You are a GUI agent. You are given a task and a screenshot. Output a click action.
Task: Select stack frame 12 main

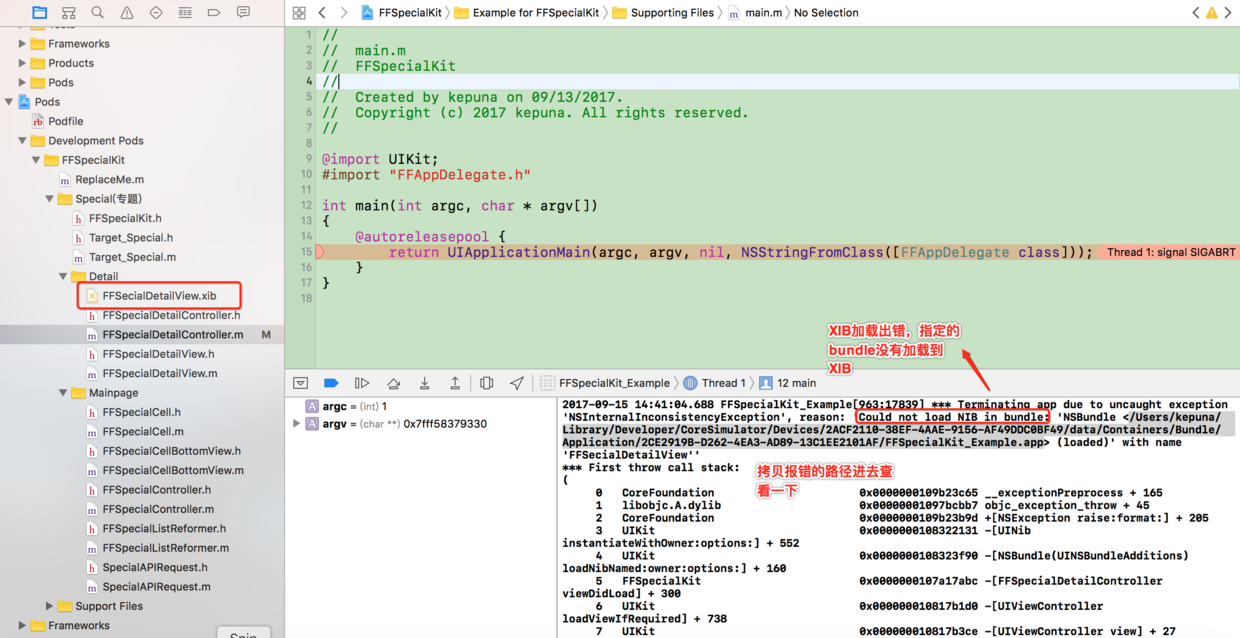click(x=787, y=383)
